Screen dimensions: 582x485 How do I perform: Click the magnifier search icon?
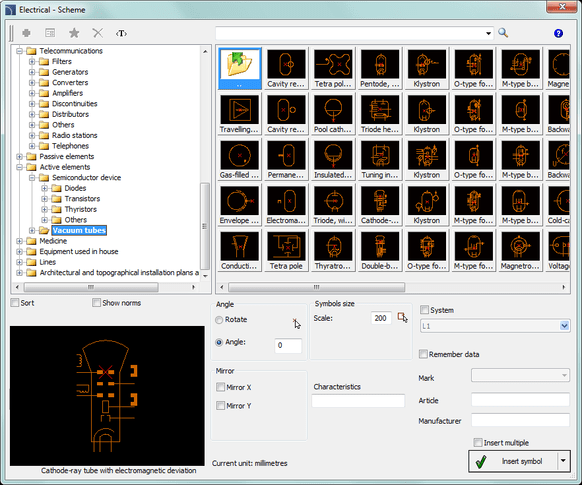(503, 33)
